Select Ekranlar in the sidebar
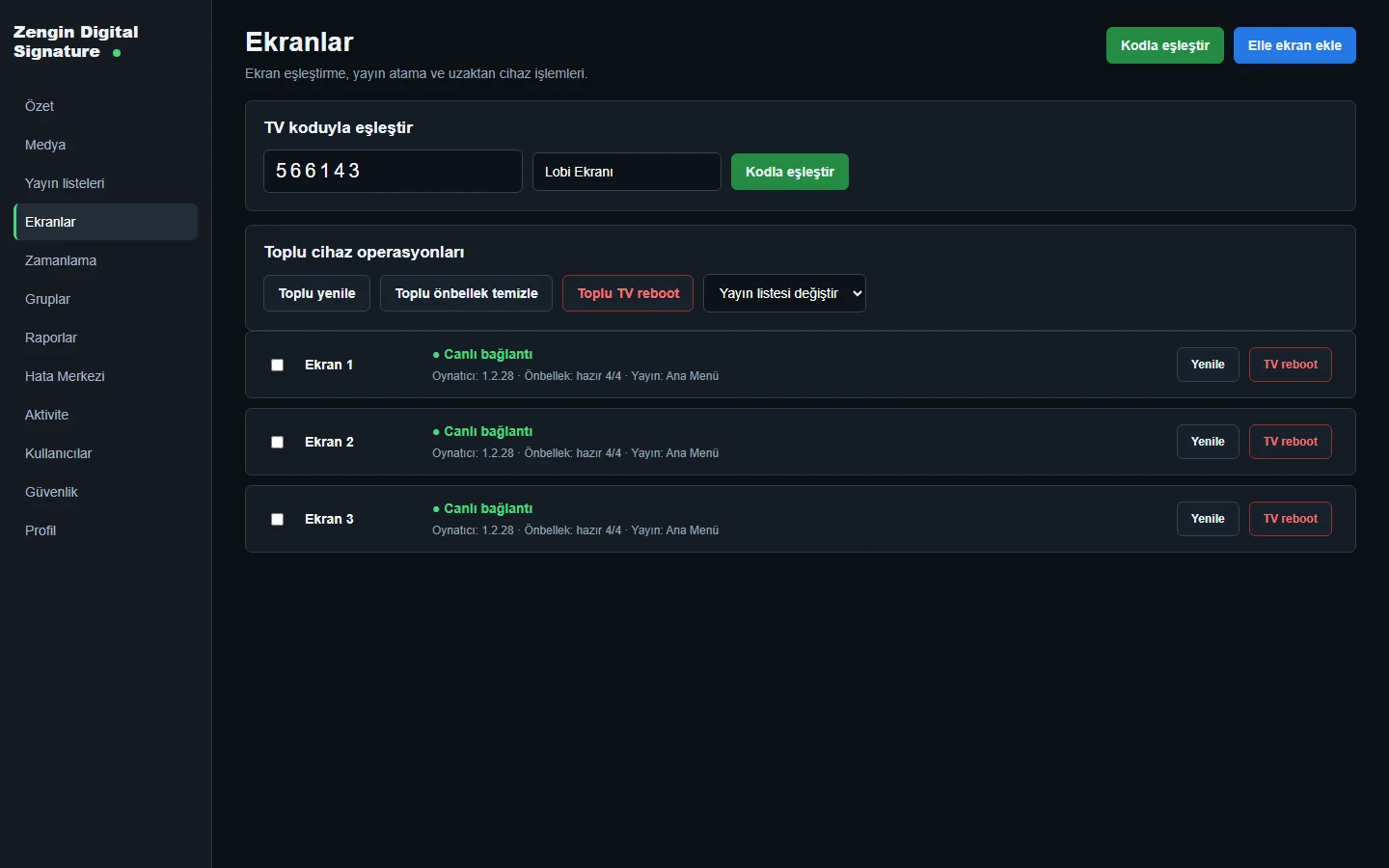The height and width of the screenshot is (868, 1389). pyautogui.click(x=105, y=222)
